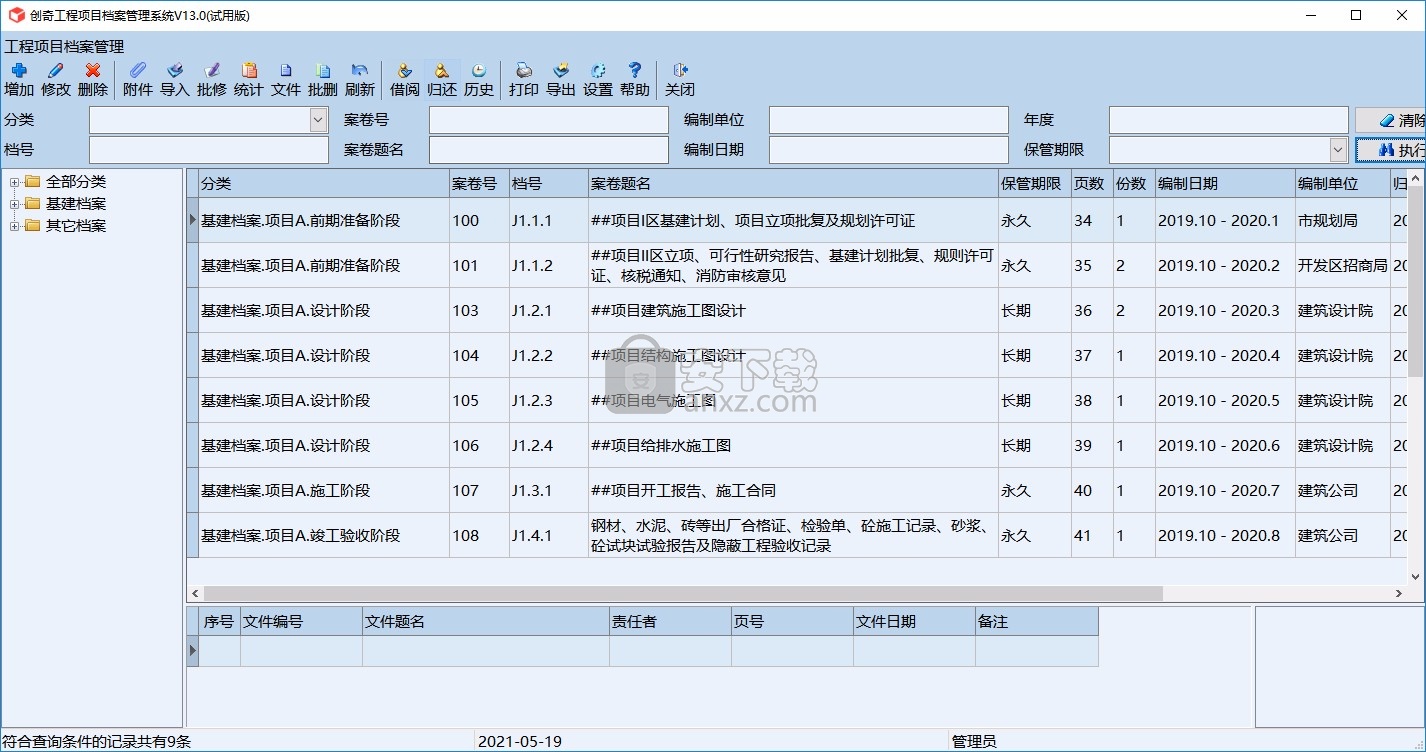The width and height of the screenshot is (1426, 752).
Task: Open the 统计 statistics tool
Action: (x=249, y=79)
